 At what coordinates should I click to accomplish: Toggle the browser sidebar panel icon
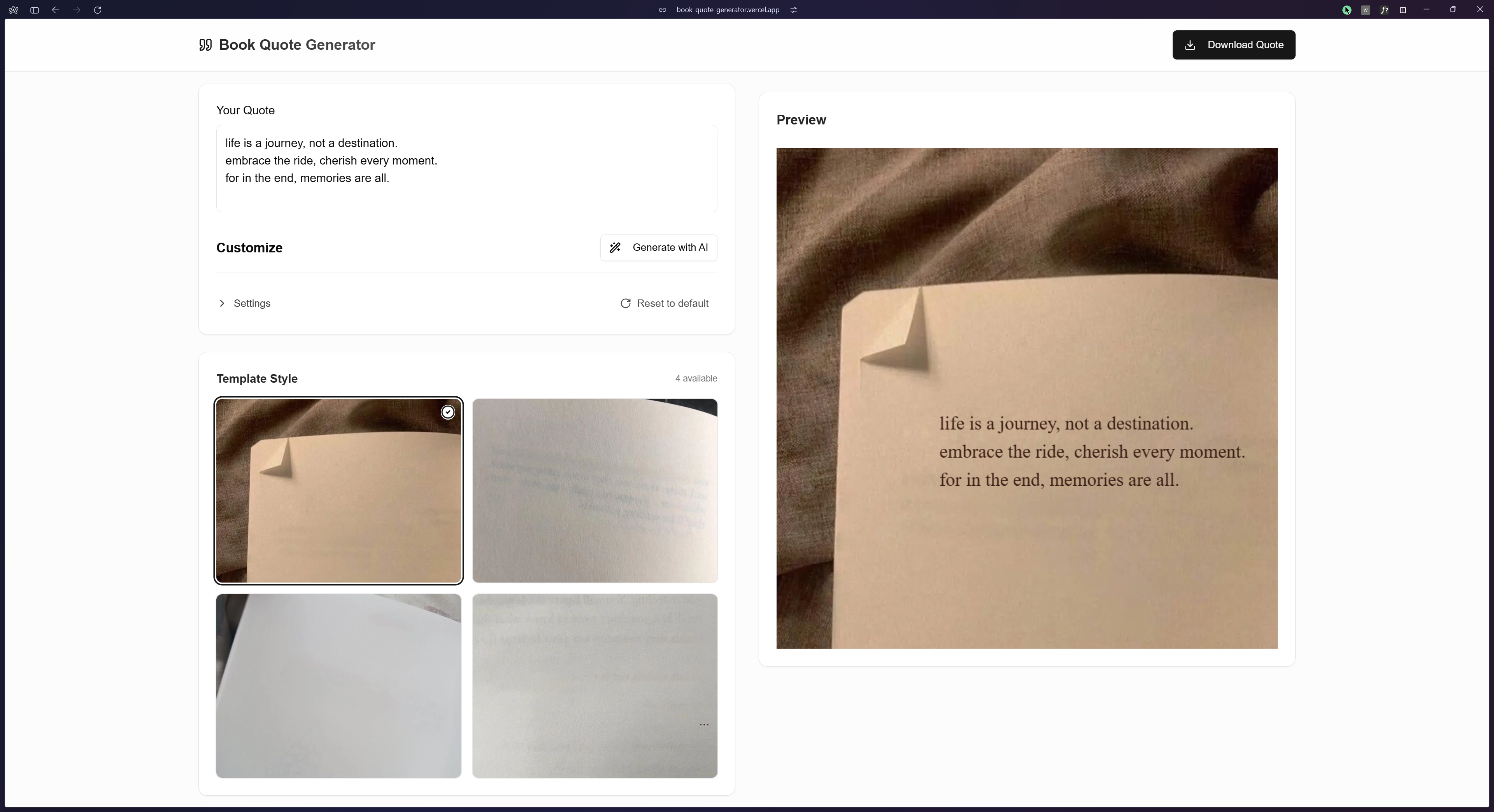point(35,10)
